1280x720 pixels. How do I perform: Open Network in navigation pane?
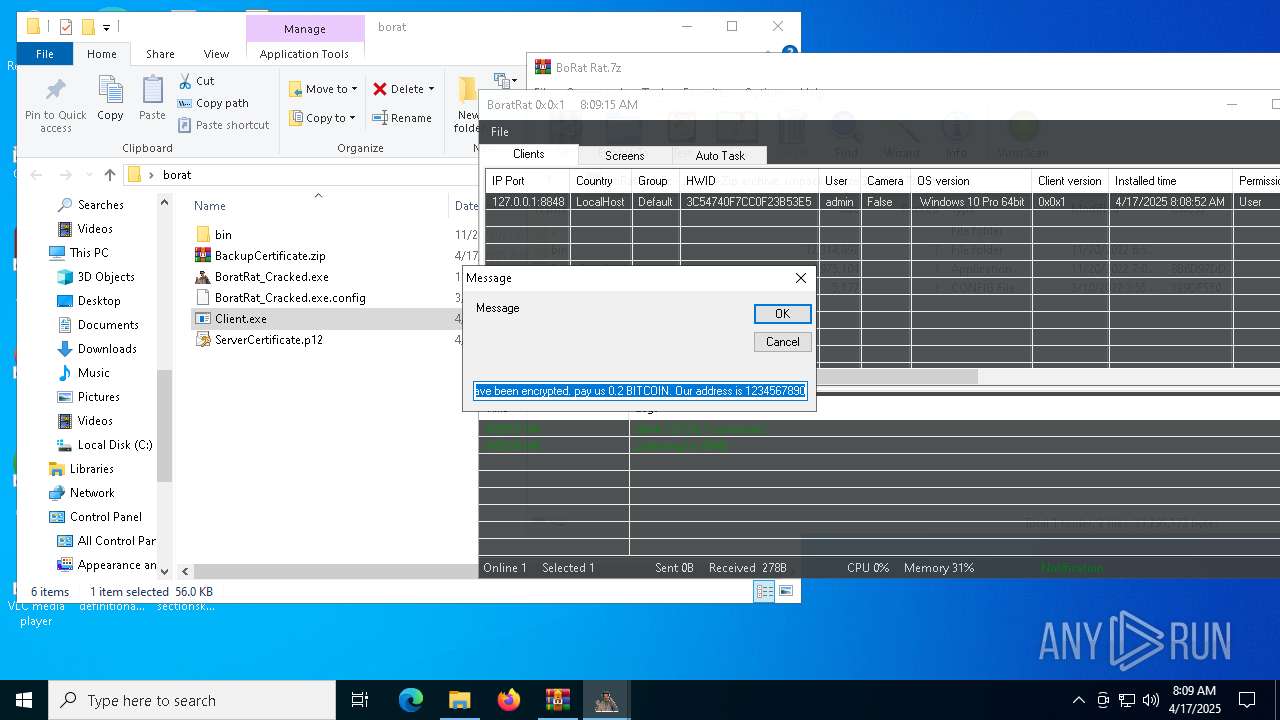click(x=92, y=493)
